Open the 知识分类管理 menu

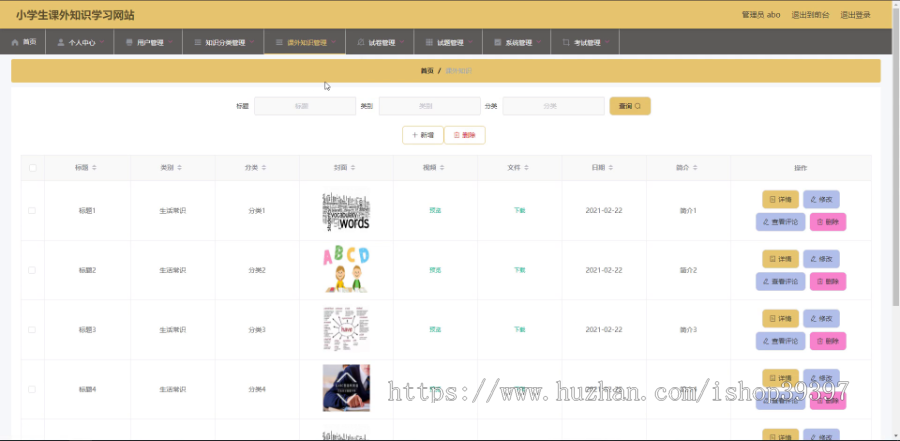(x=223, y=42)
